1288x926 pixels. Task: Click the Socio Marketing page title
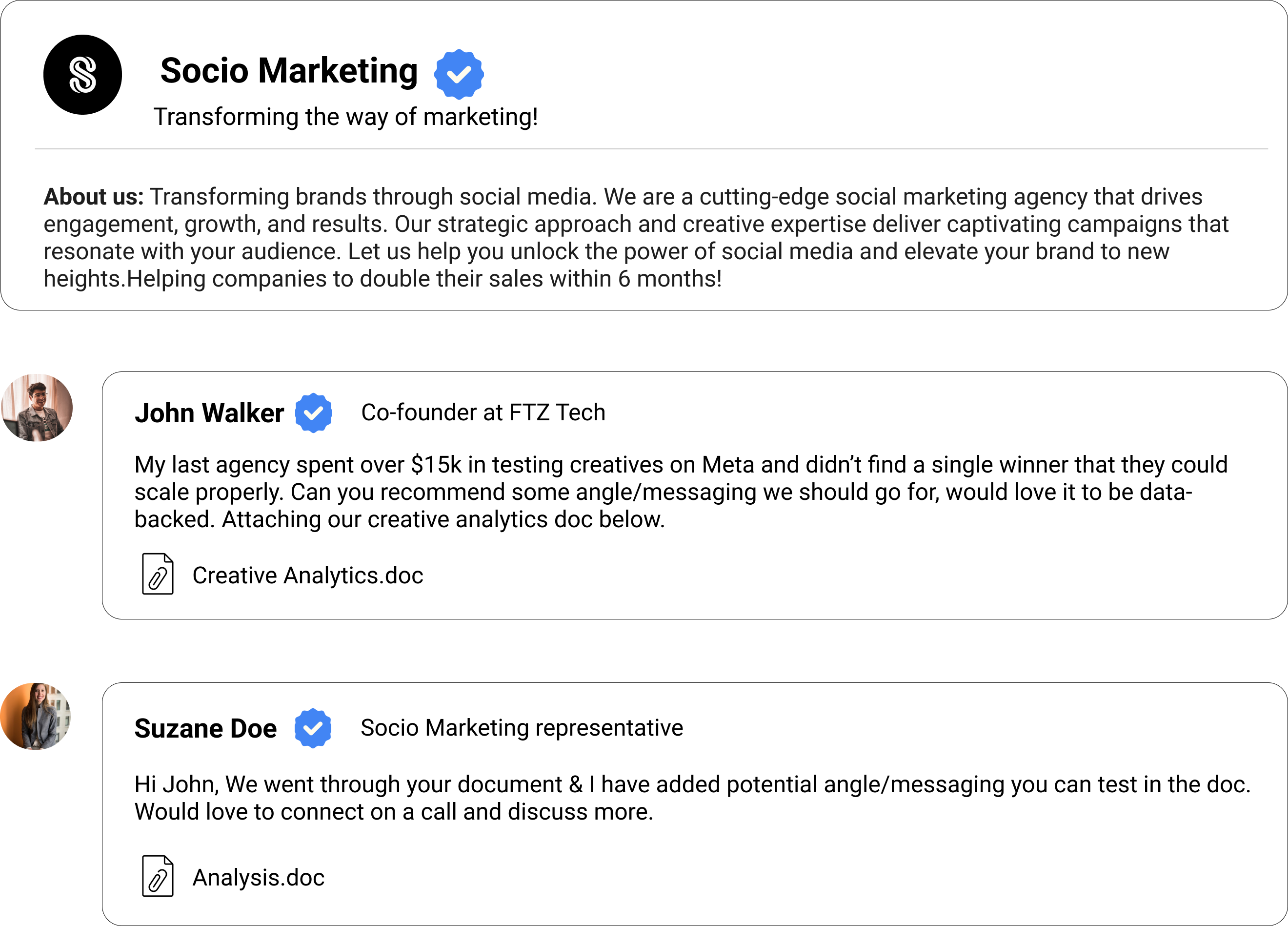pos(288,71)
